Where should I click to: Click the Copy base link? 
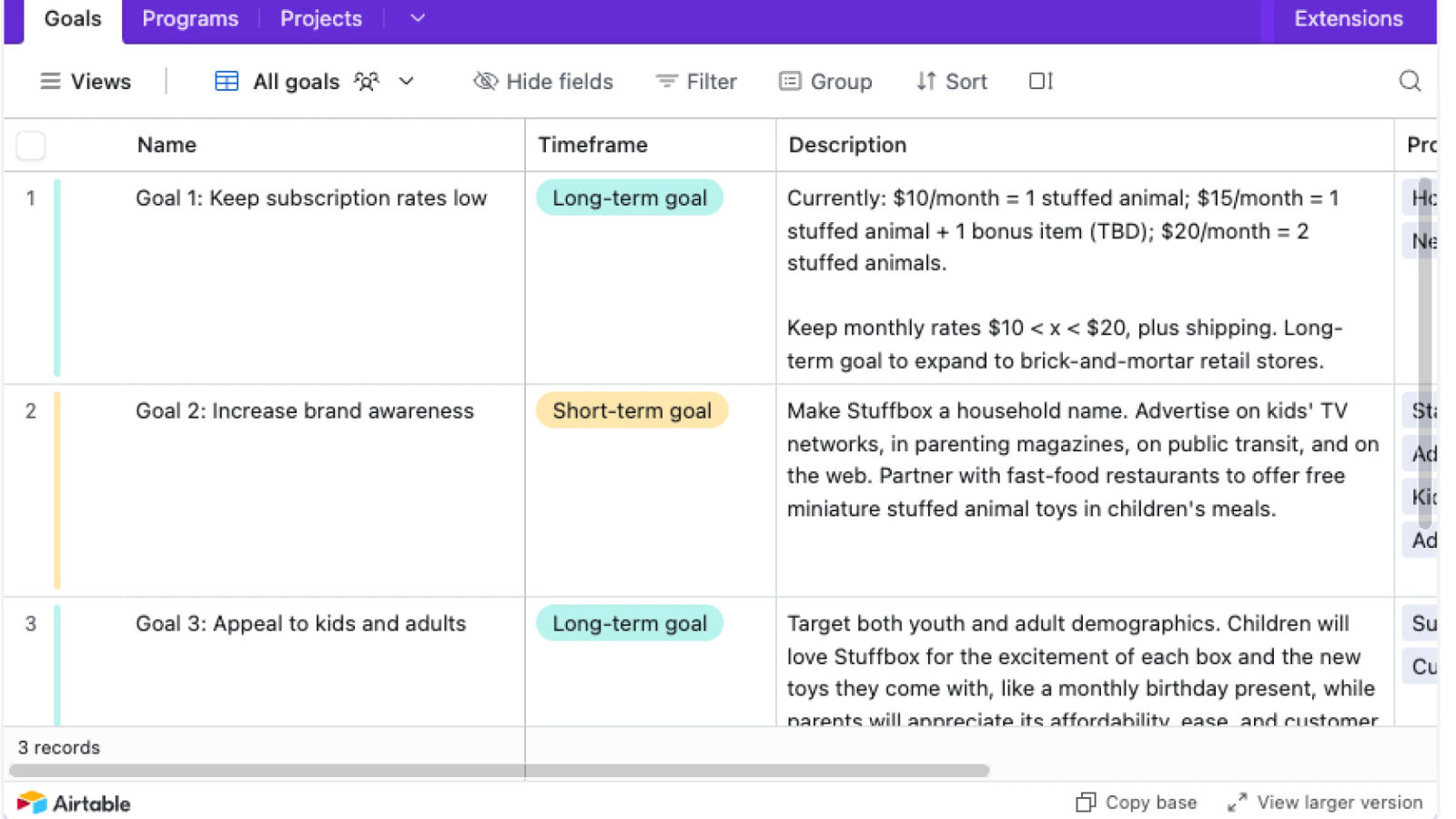coord(1137,803)
